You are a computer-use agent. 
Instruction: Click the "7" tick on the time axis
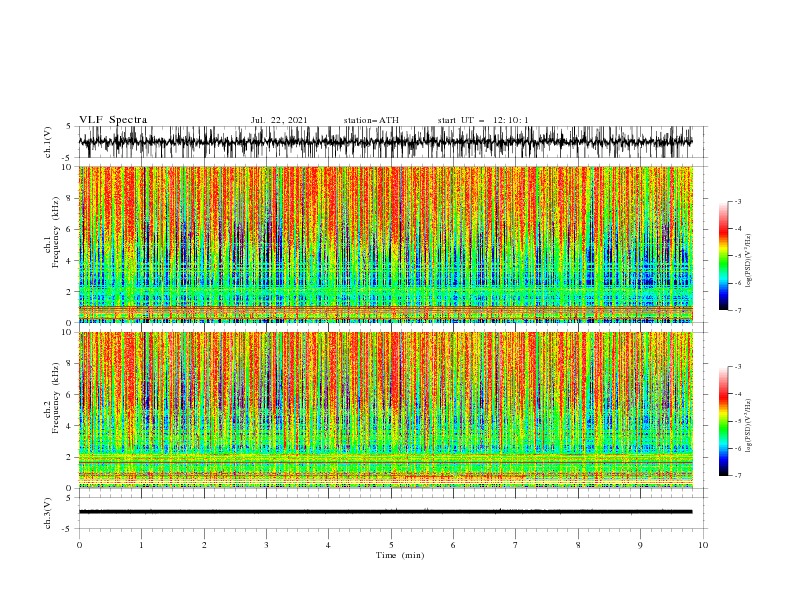click(516, 545)
